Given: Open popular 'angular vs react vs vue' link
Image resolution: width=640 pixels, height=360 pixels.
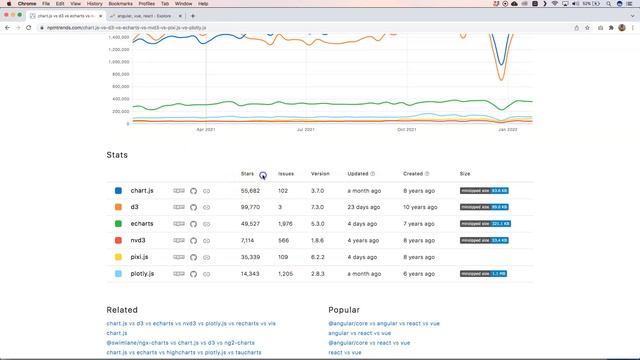Looking at the screenshot, I should pyautogui.click(x=360, y=333).
